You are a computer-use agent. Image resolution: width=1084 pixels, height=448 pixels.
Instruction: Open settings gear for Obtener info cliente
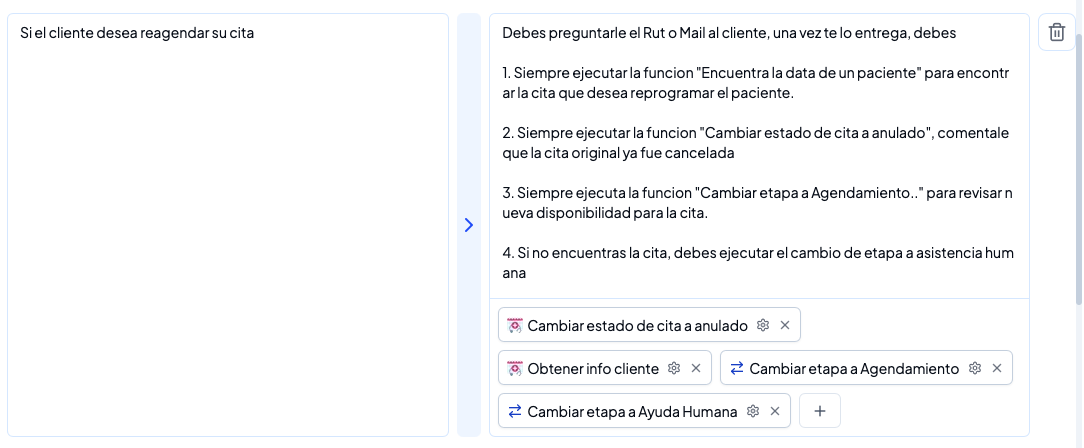pos(674,368)
